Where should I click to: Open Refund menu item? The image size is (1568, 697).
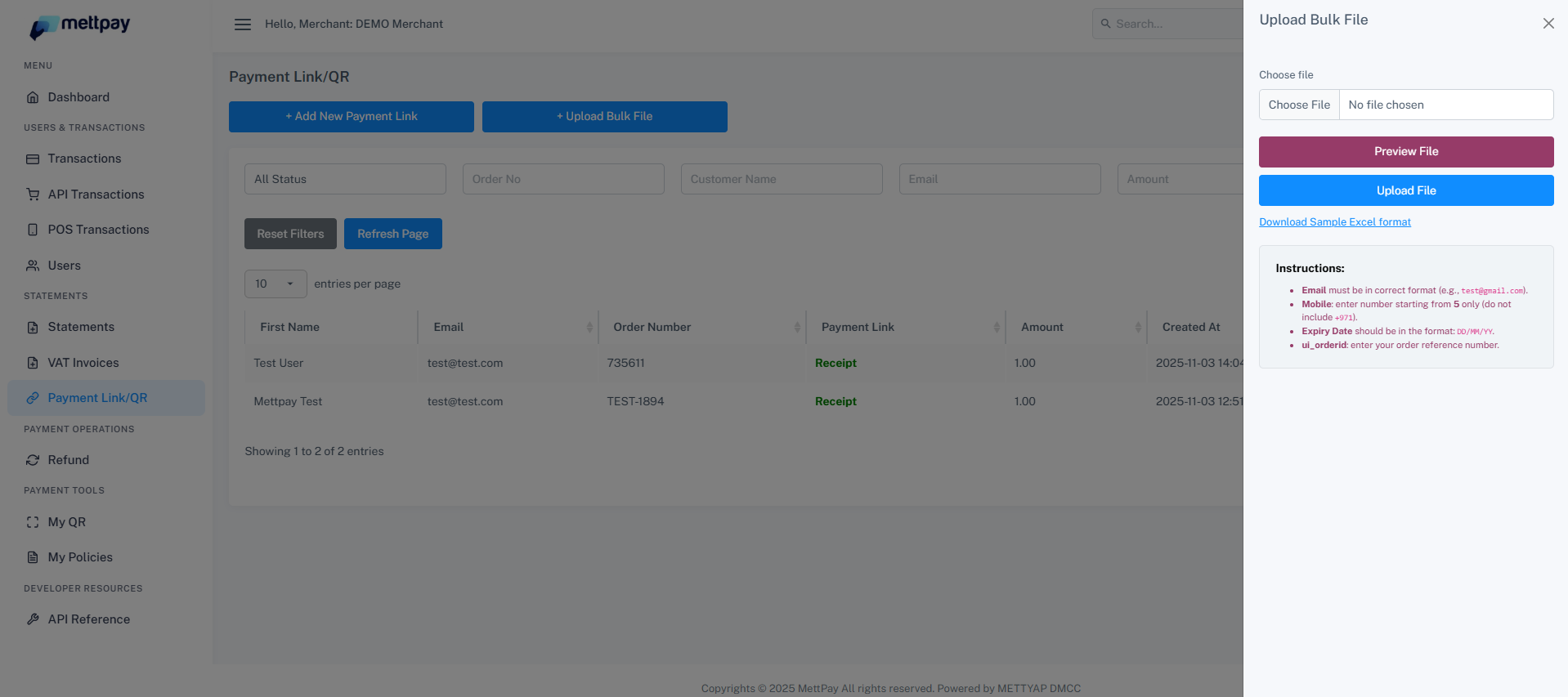[x=106, y=460]
